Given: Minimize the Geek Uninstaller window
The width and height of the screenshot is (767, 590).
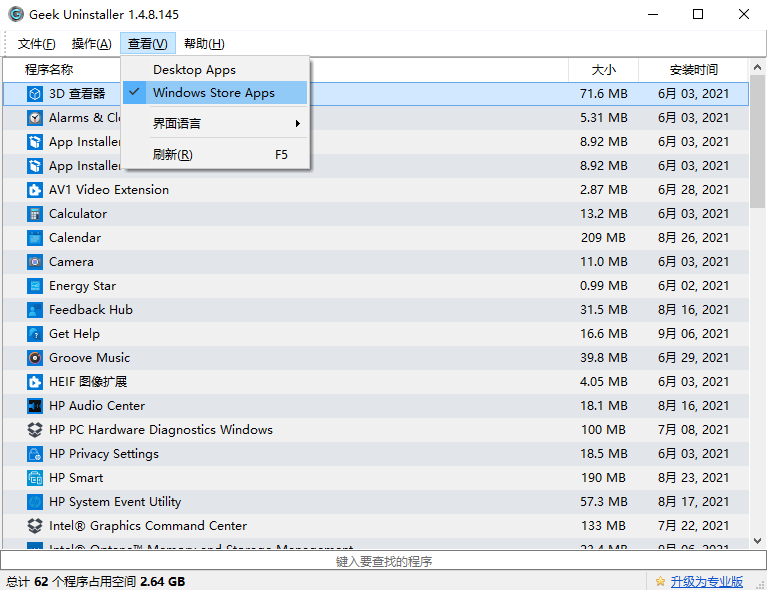Looking at the screenshot, I should point(653,14).
